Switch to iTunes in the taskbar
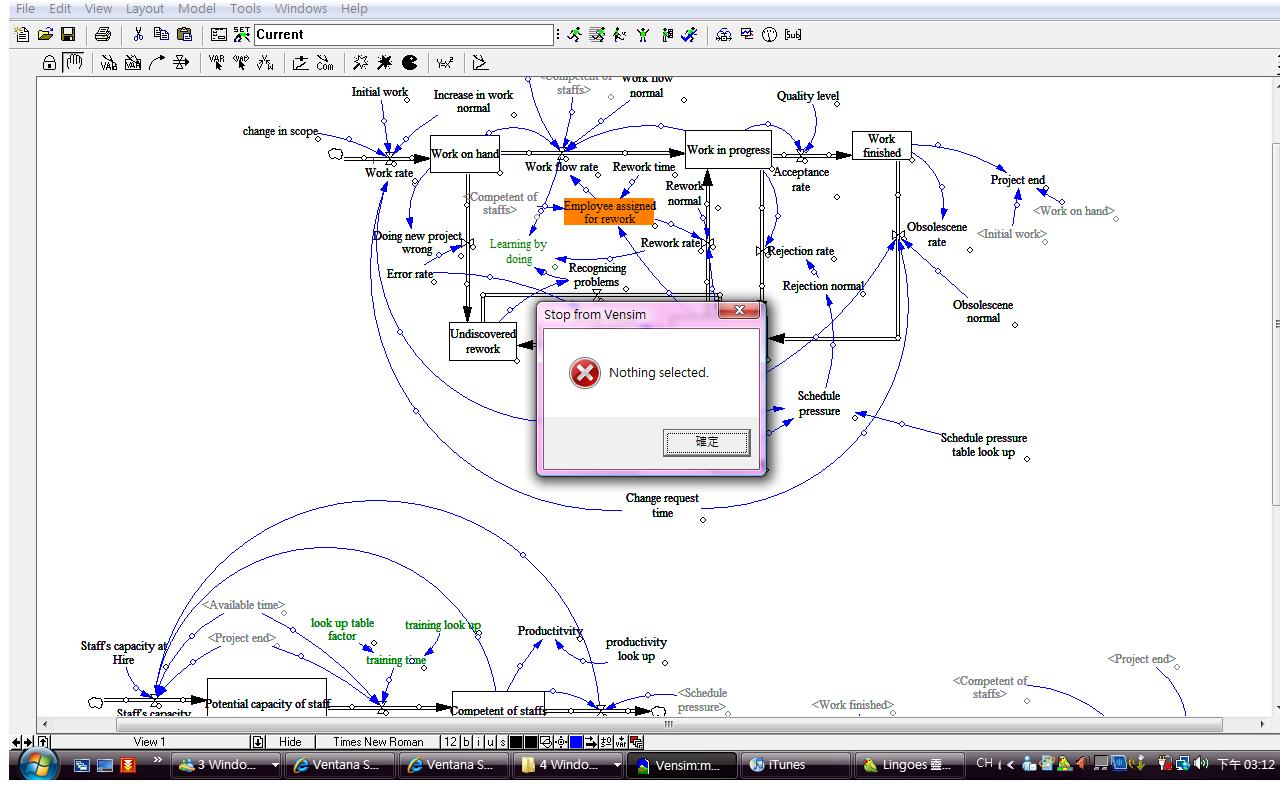Screen dimensions: 1280x800 click(795, 765)
